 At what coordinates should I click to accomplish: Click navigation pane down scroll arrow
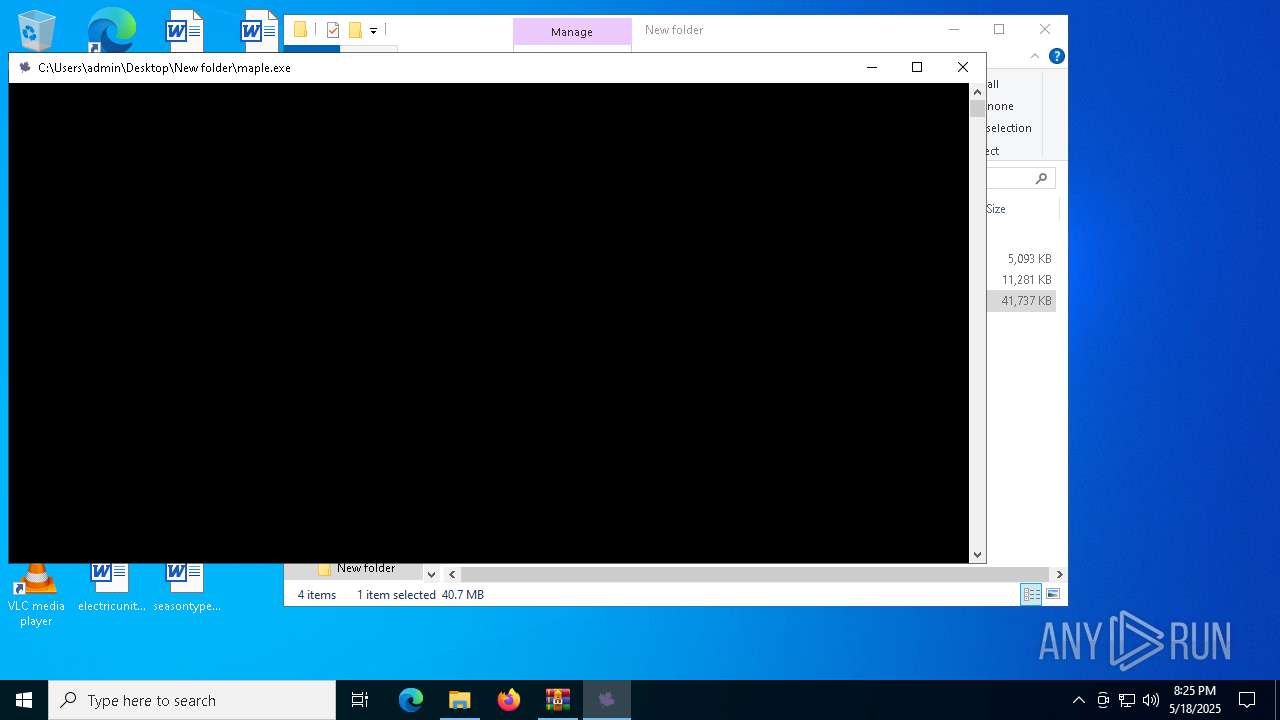pyautogui.click(x=431, y=574)
